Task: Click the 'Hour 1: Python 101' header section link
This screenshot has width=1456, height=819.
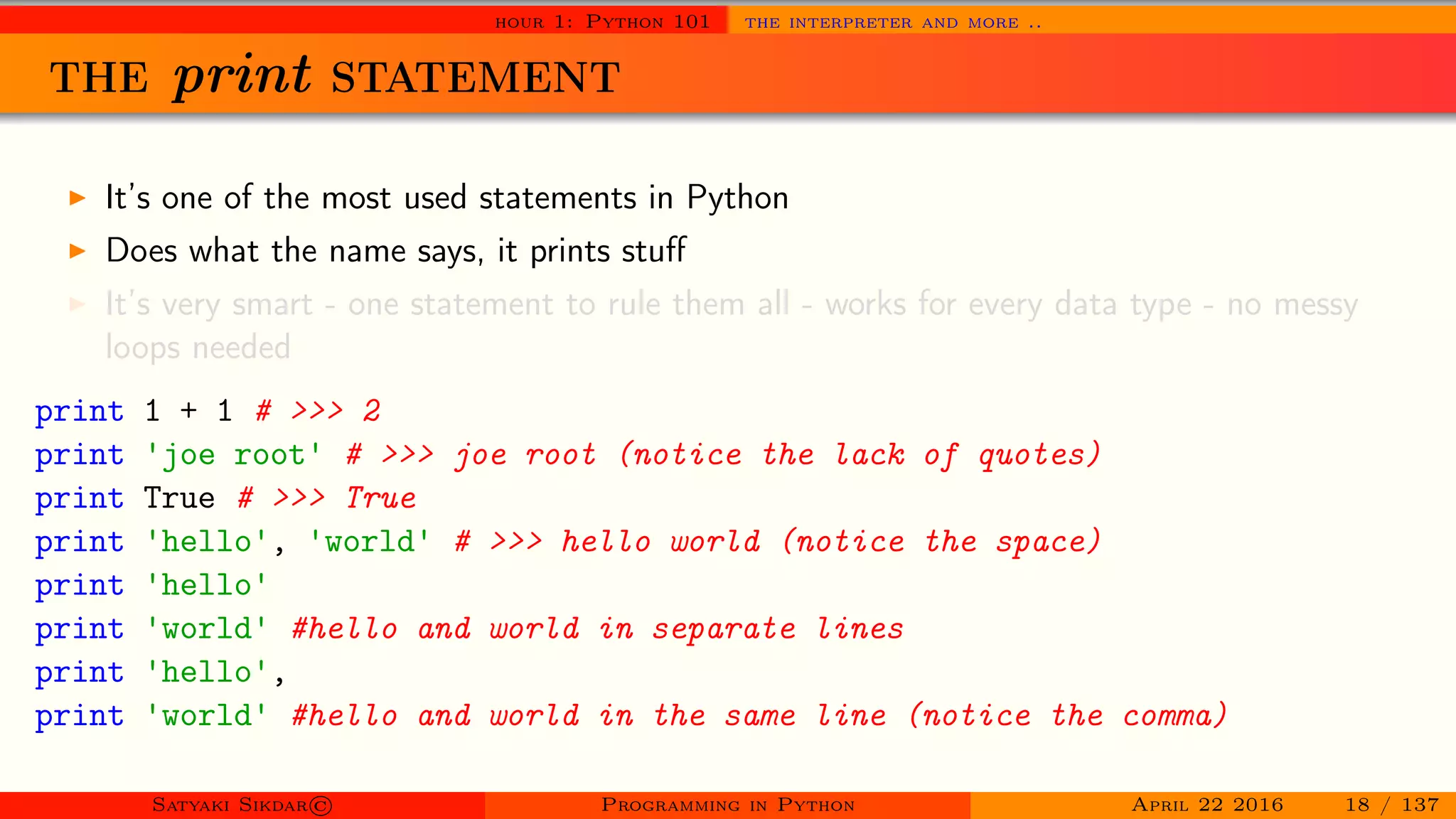Action: pyautogui.click(x=602, y=22)
